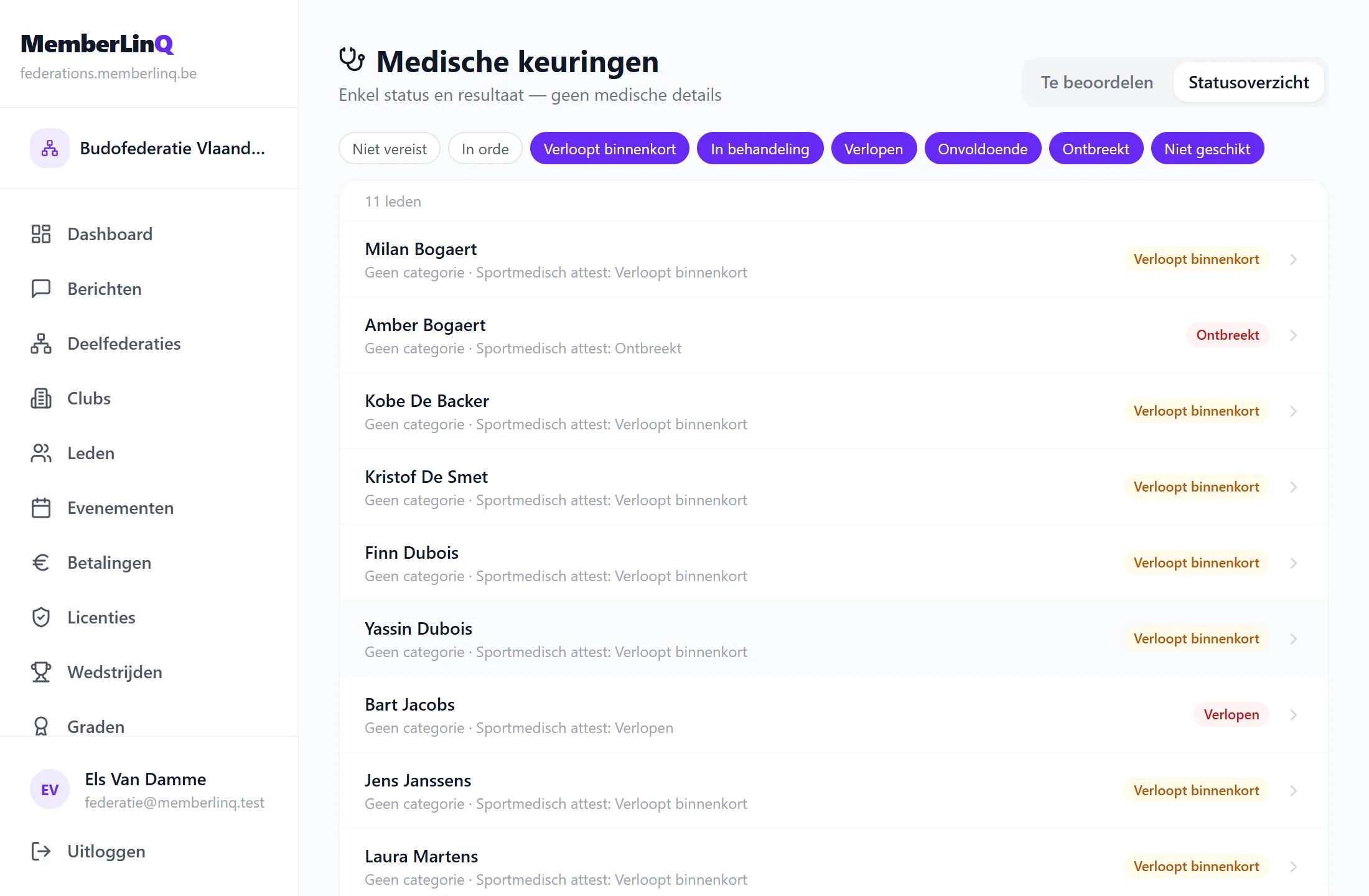Click Sportmedisch attest: Verlopen subtitle text
This screenshot has height=896, width=1369.
pyautogui.click(x=574, y=728)
